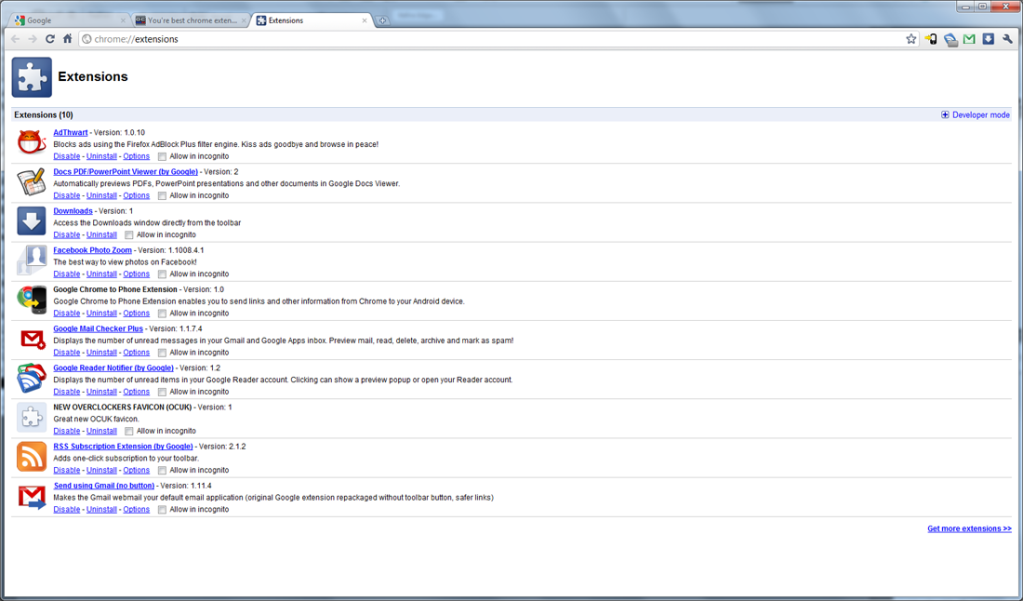Close the Extensions tab
Screen dimensions: 1023x601
[365, 20]
